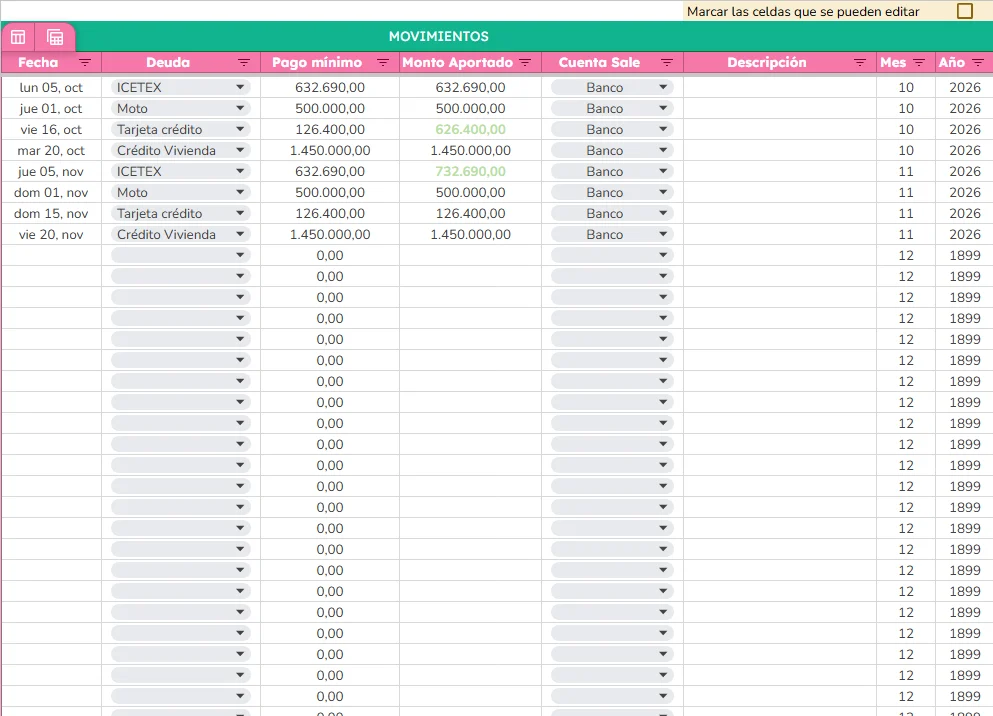This screenshot has height=716, width=993.
Task: Open the Descripción column filter icon
Action: click(859, 63)
